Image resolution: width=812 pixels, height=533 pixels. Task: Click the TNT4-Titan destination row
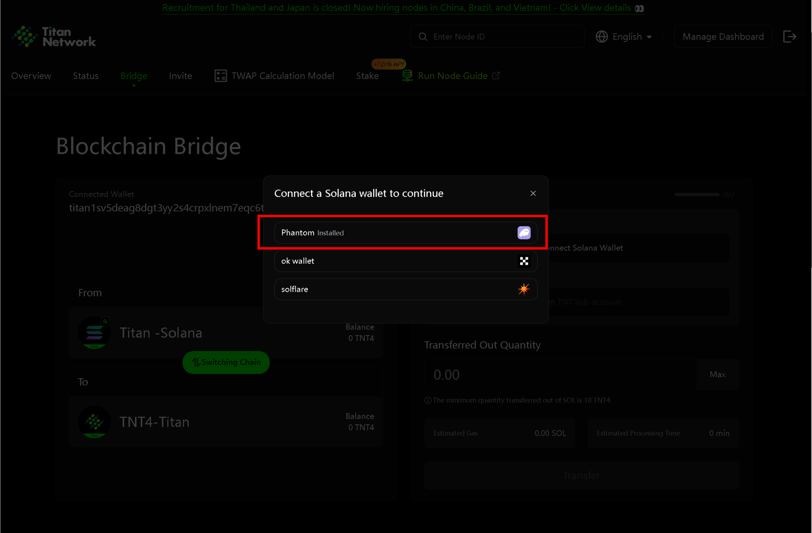pyautogui.click(x=226, y=422)
